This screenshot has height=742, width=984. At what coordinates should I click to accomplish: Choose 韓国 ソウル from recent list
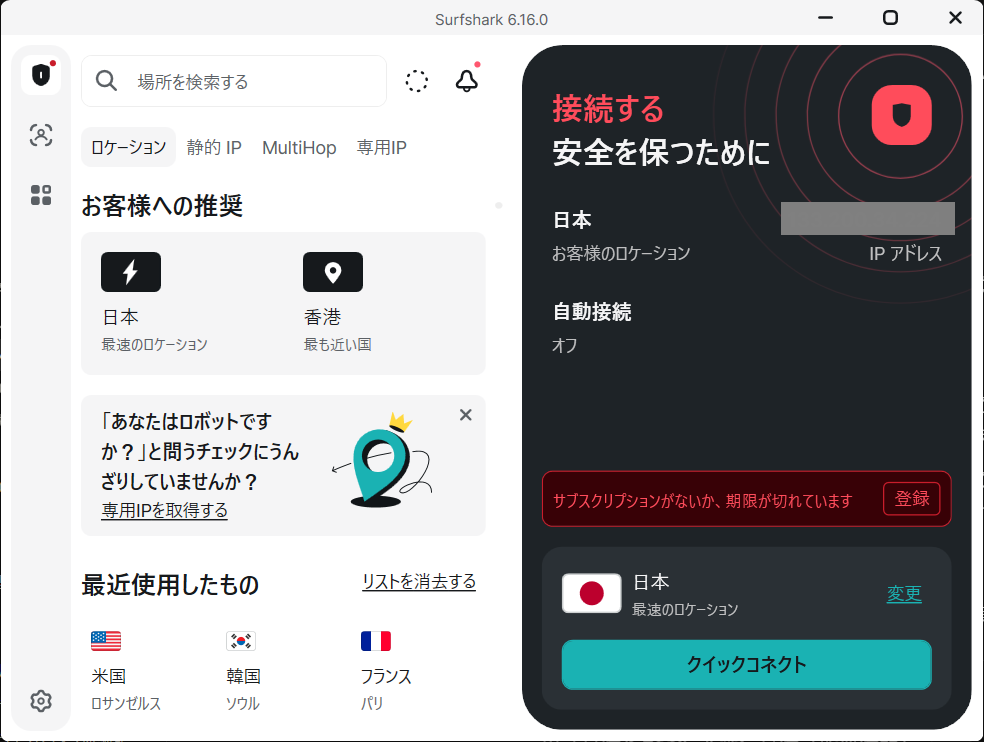coord(243,689)
